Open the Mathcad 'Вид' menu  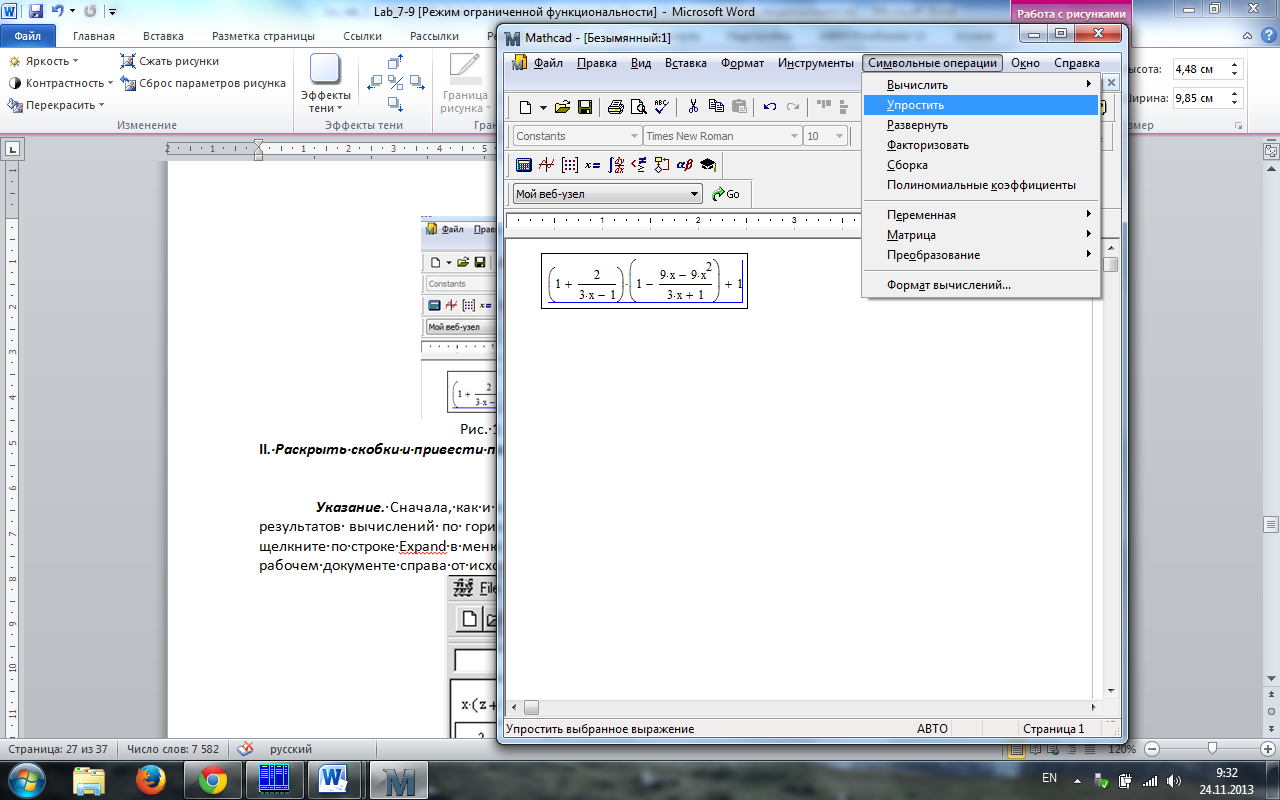click(x=641, y=63)
